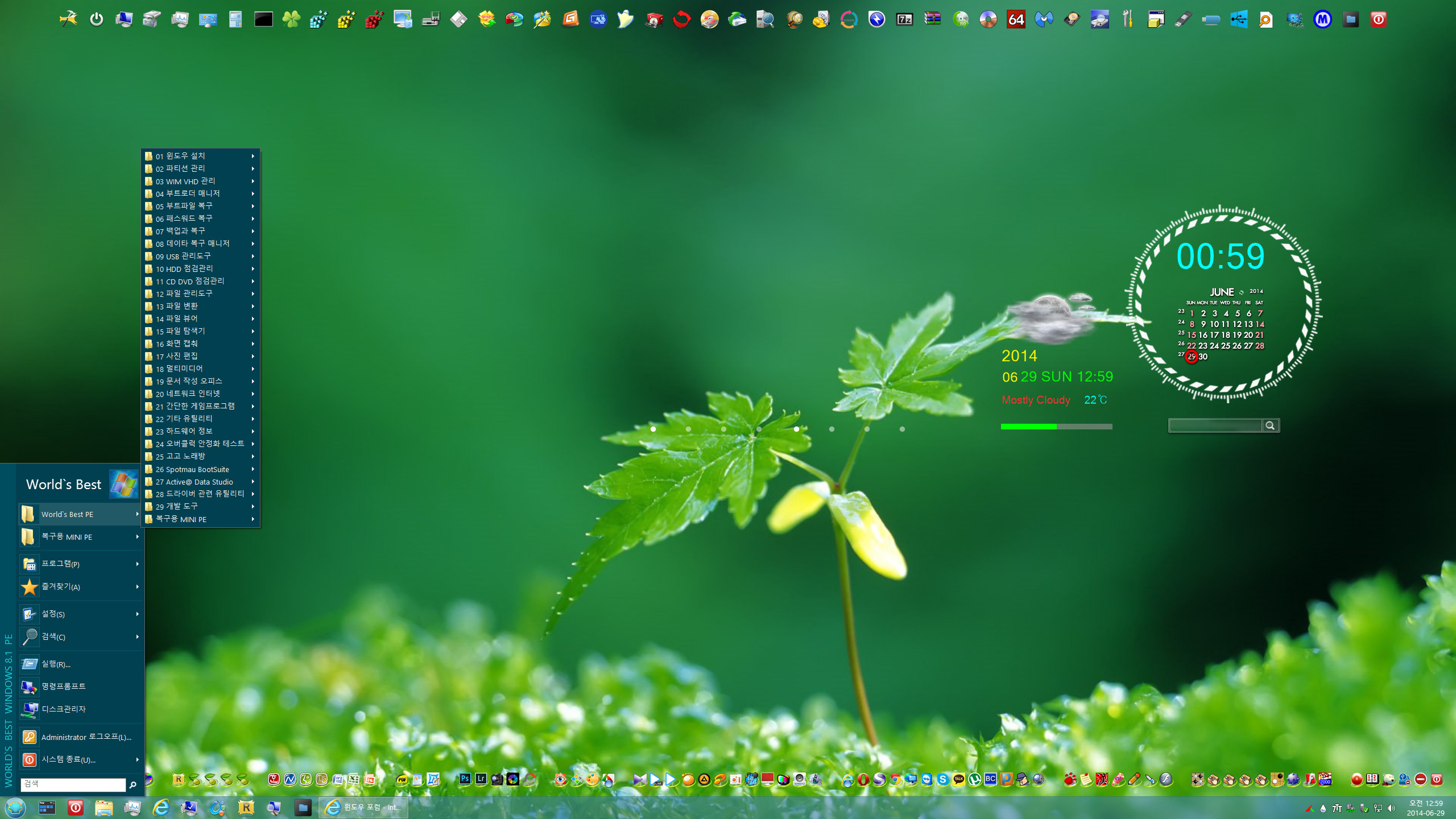1456x819 pixels.
Task: Open the 7z archiver icon
Action: coord(904,19)
